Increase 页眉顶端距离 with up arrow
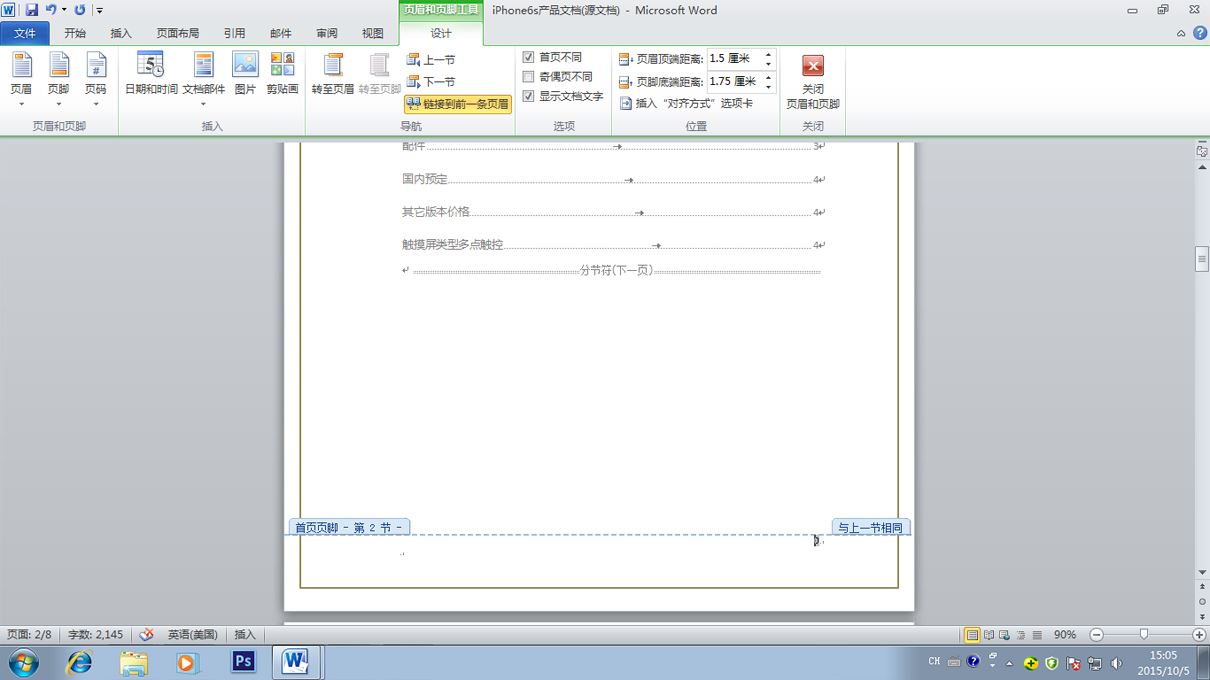Viewport: 1210px width, 680px height. [x=769, y=55]
